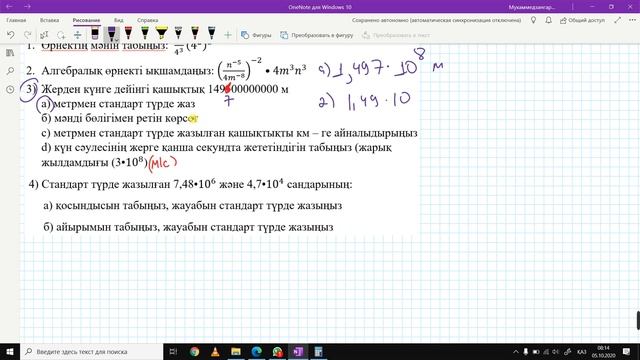
Task: Open the notebooks navigation panel icon
Action: click(10, 53)
